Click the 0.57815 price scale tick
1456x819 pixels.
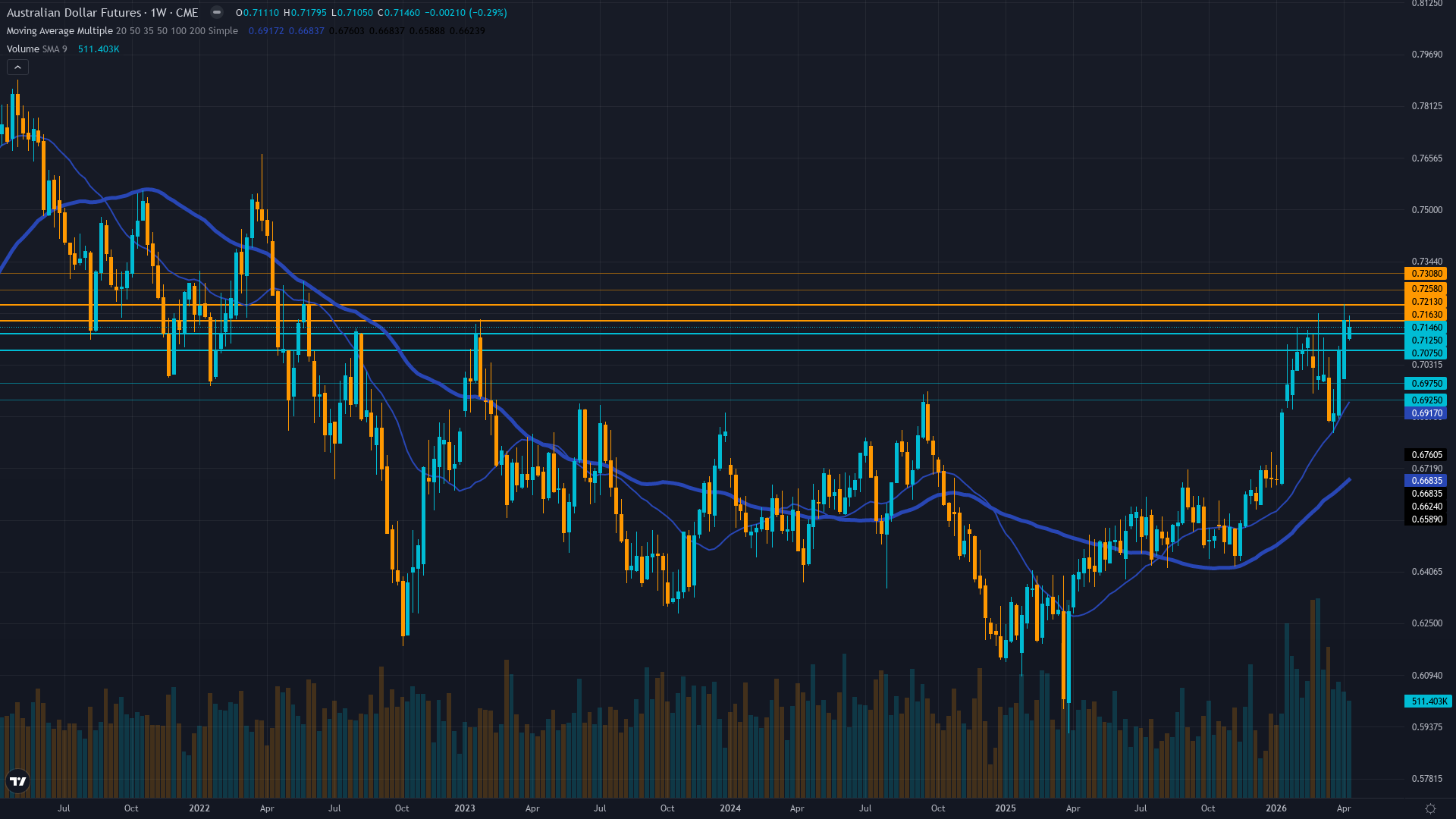pyautogui.click(x=1426, y=779)
